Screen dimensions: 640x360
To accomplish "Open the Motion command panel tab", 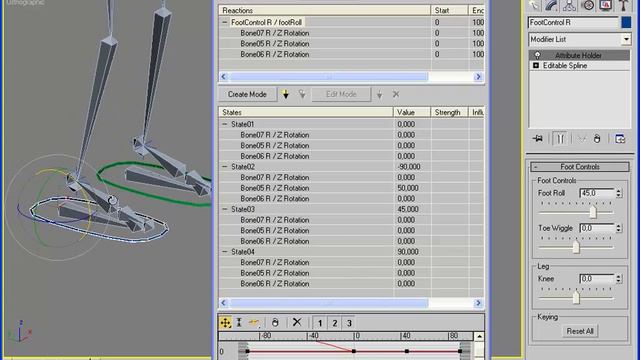I will tap(588, 5).
